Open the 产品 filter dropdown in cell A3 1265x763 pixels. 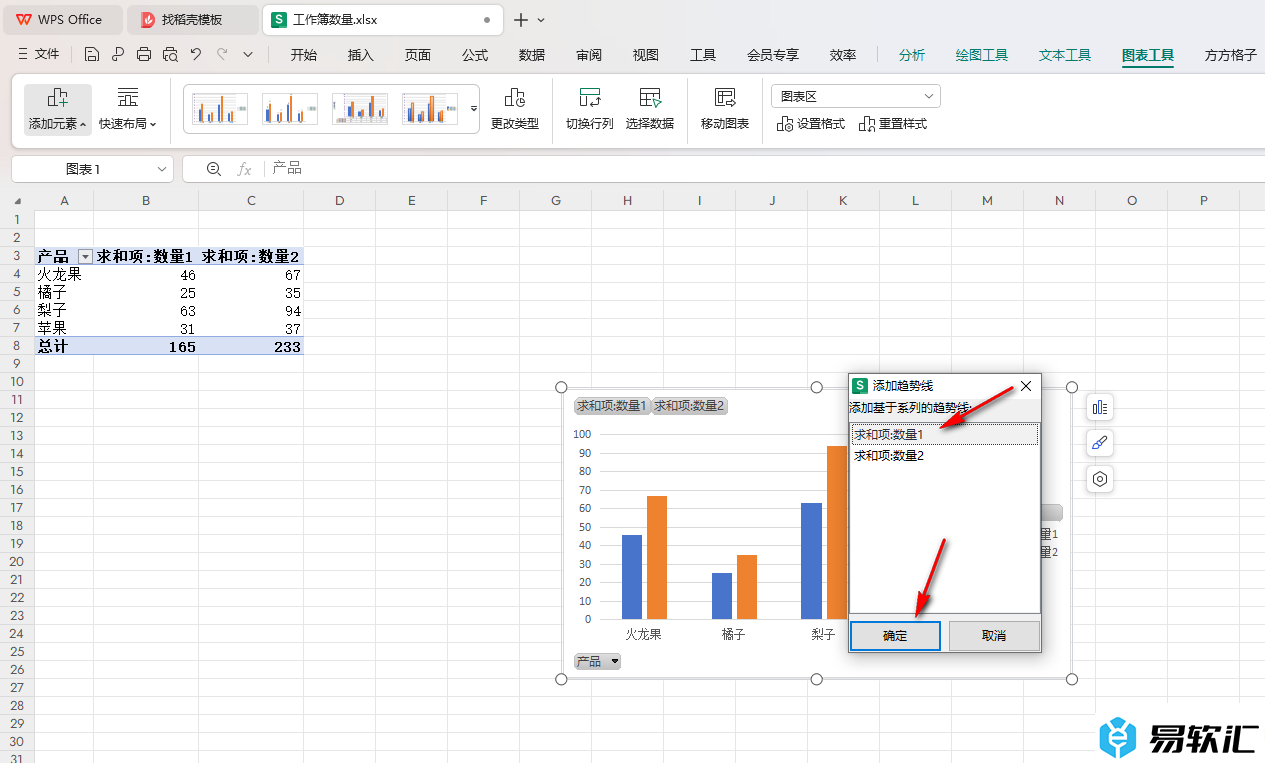(x=85, y=257)
